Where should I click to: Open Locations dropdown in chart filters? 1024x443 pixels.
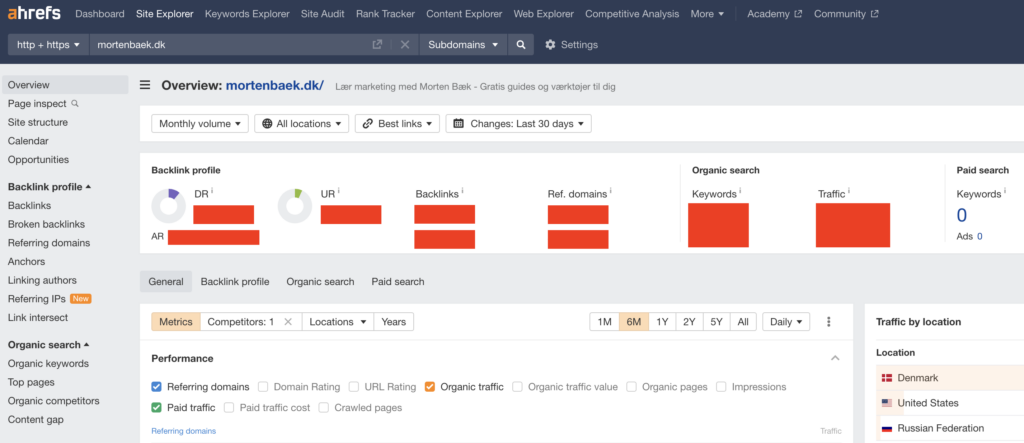(x=338, y=321)
